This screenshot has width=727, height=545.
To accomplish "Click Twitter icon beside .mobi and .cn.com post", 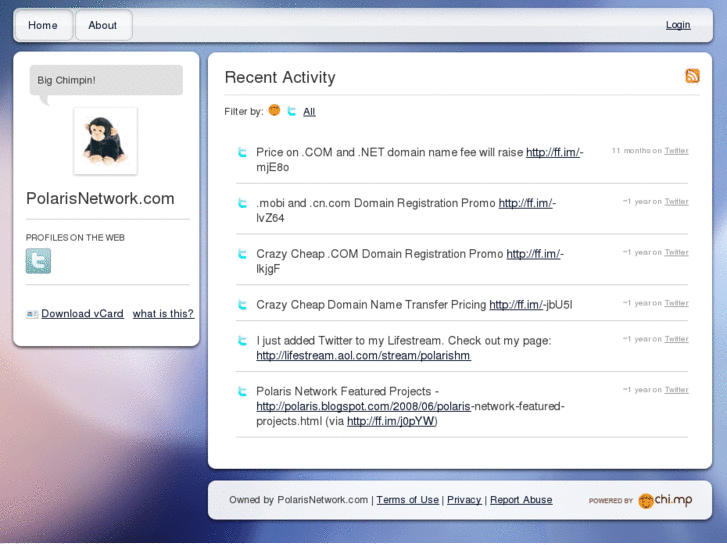I will (242, 203).
